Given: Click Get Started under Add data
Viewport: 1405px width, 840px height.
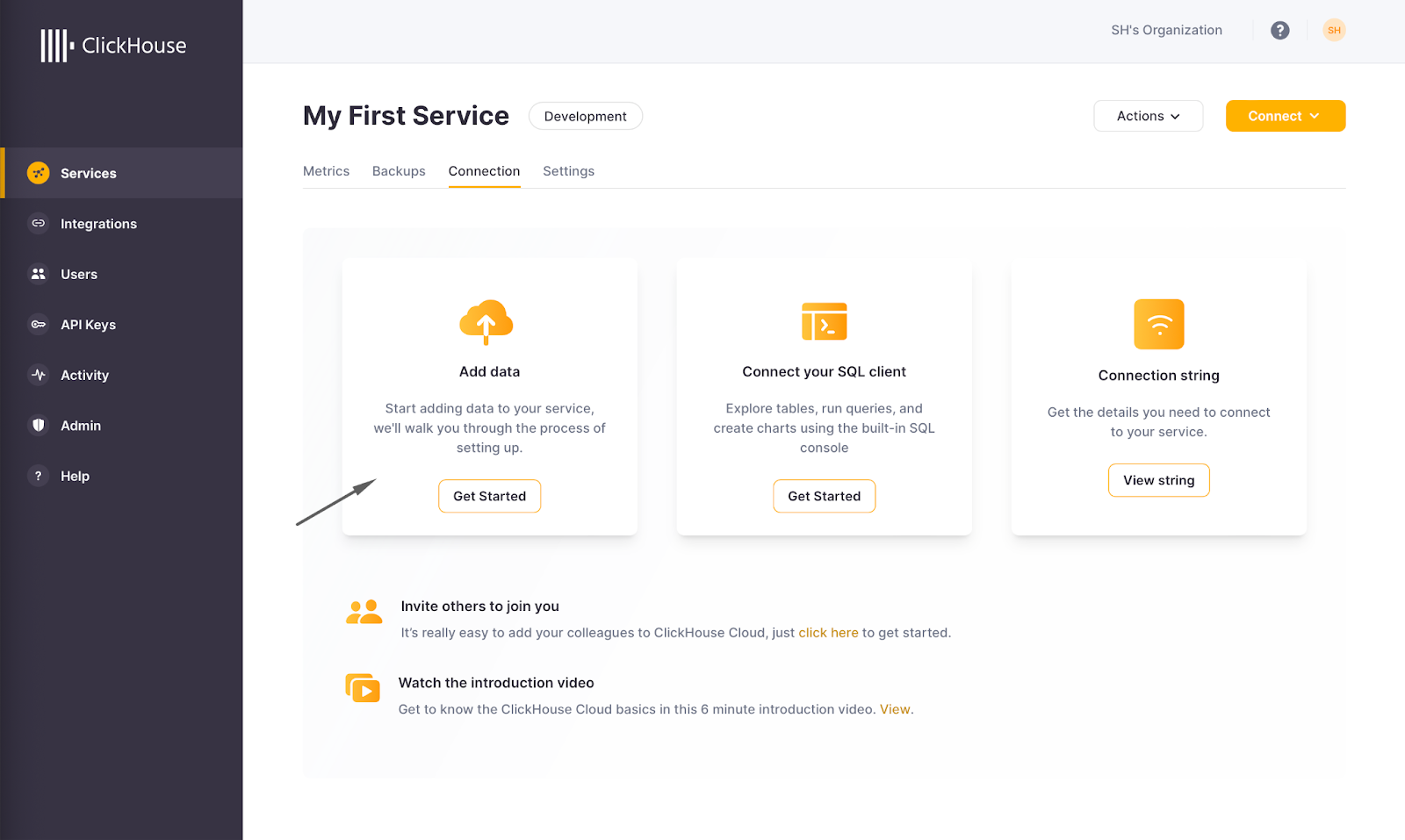Looking at the screenshot, I should 489,496.
